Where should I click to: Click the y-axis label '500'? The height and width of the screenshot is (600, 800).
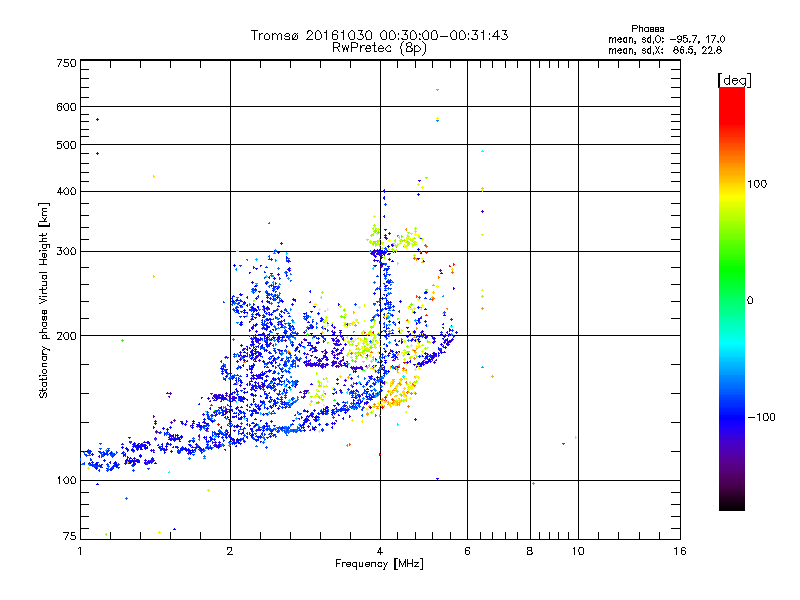(67, 145)
